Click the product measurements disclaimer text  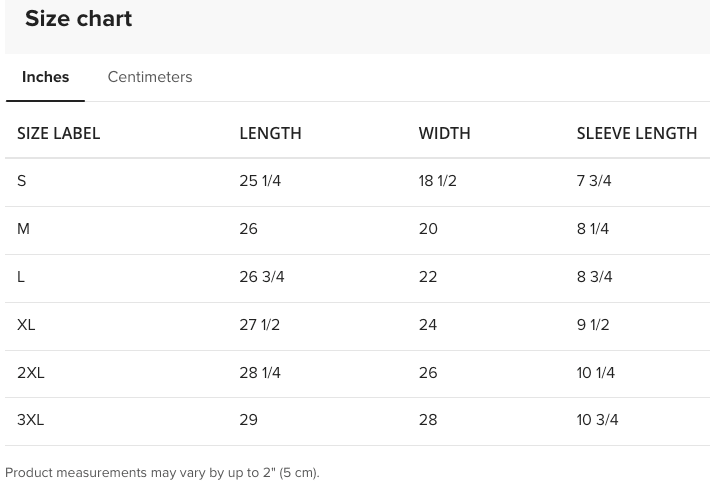tap(162, 473)
